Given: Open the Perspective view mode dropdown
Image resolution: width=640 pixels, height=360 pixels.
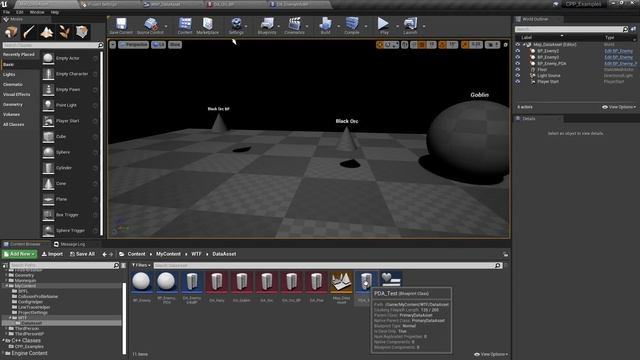Looking at the screenshot, I should [x=133, y=44].
